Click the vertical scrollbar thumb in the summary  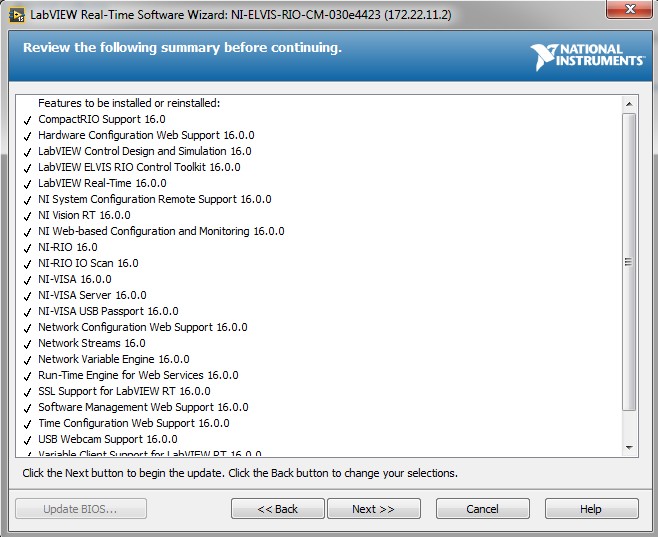tap(629, 262)
